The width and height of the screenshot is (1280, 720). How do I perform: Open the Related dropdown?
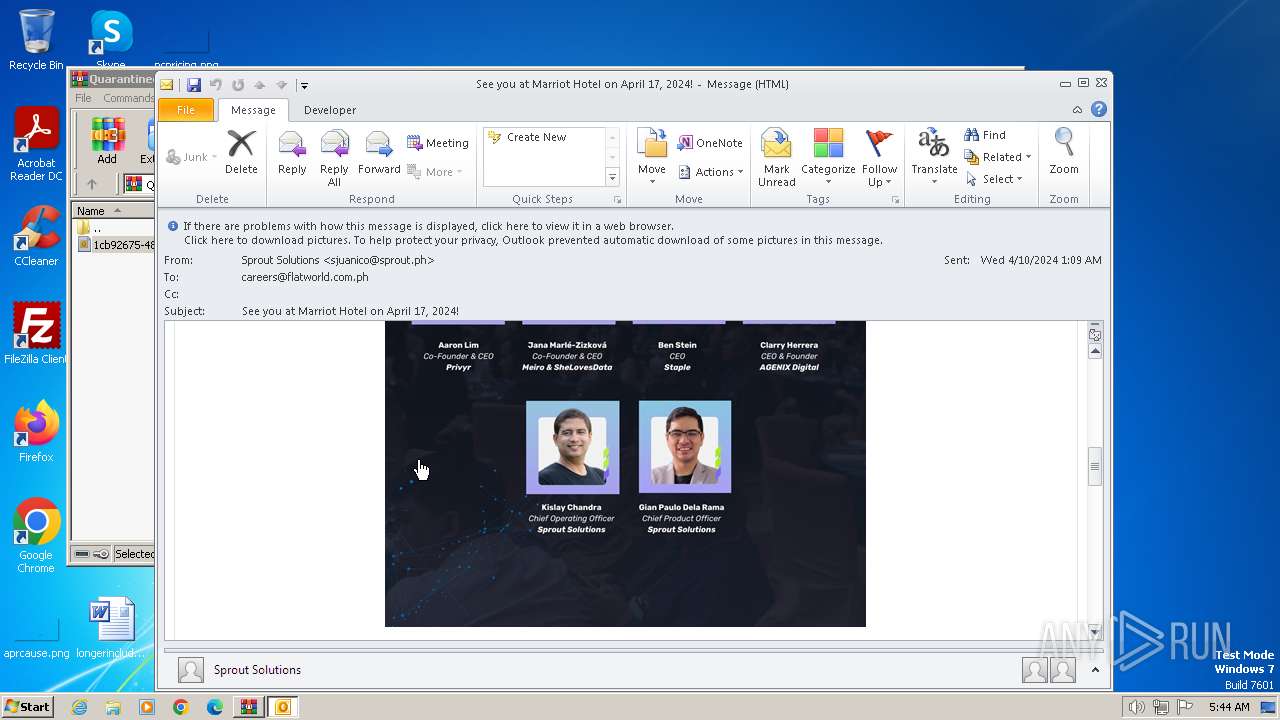(x=998, y=157)
